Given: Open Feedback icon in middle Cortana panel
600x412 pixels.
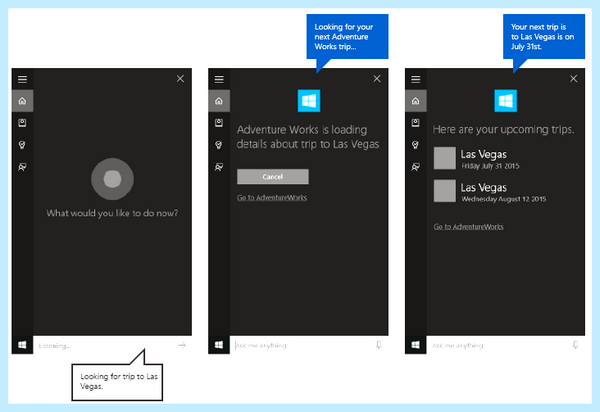Looking at the screenshot, I should pyautogui.click(x=219, y=167).
